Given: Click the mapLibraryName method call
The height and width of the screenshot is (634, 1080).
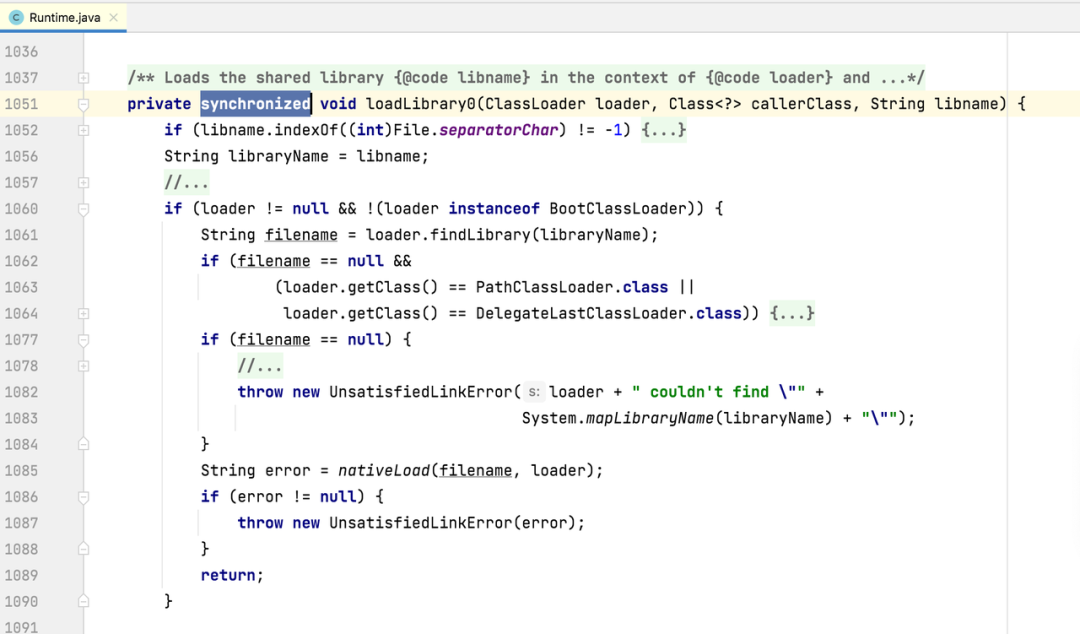Looking at the screenshot, I should [x=650, y=418].
